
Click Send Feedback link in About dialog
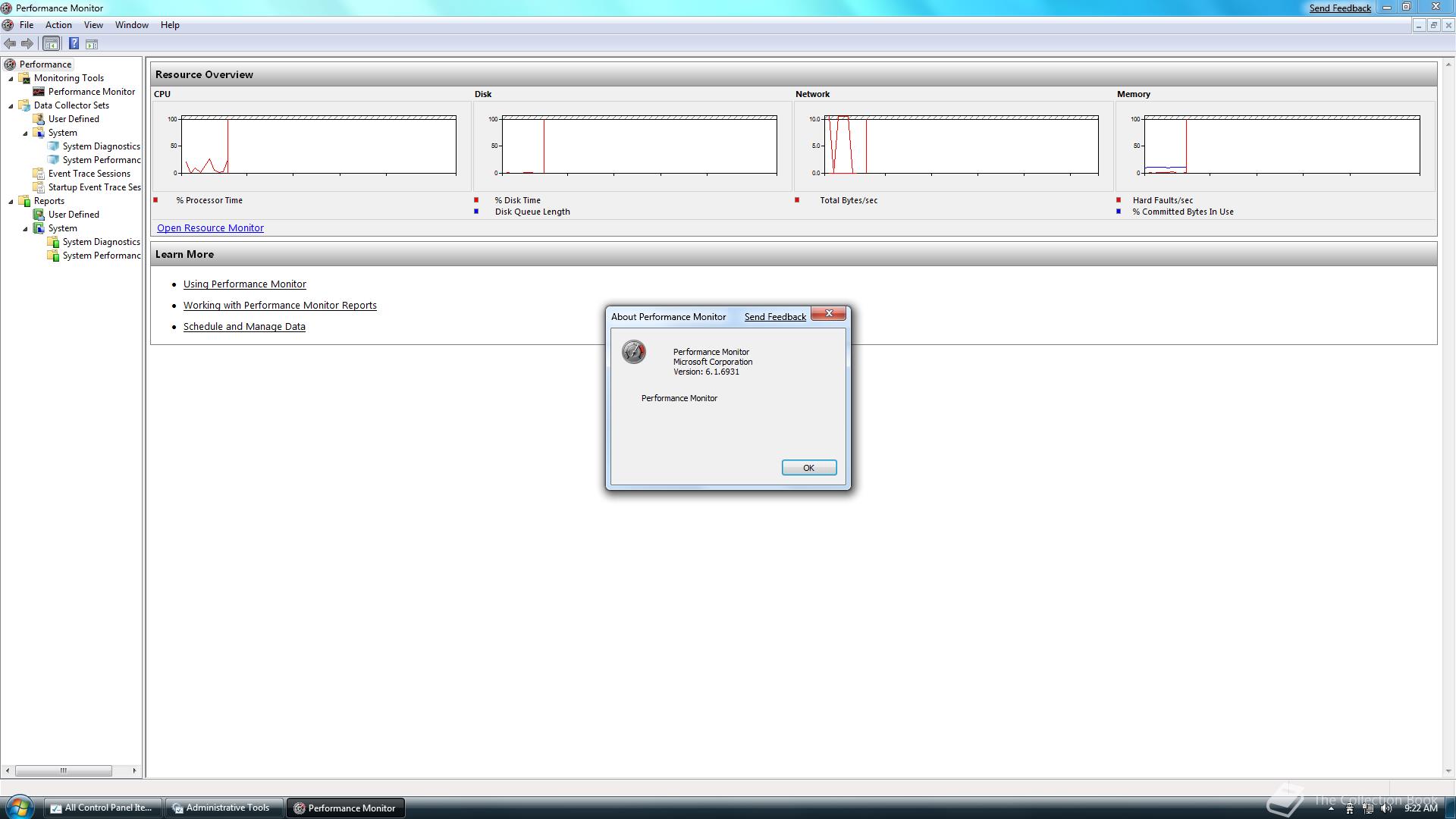[775, 317]
